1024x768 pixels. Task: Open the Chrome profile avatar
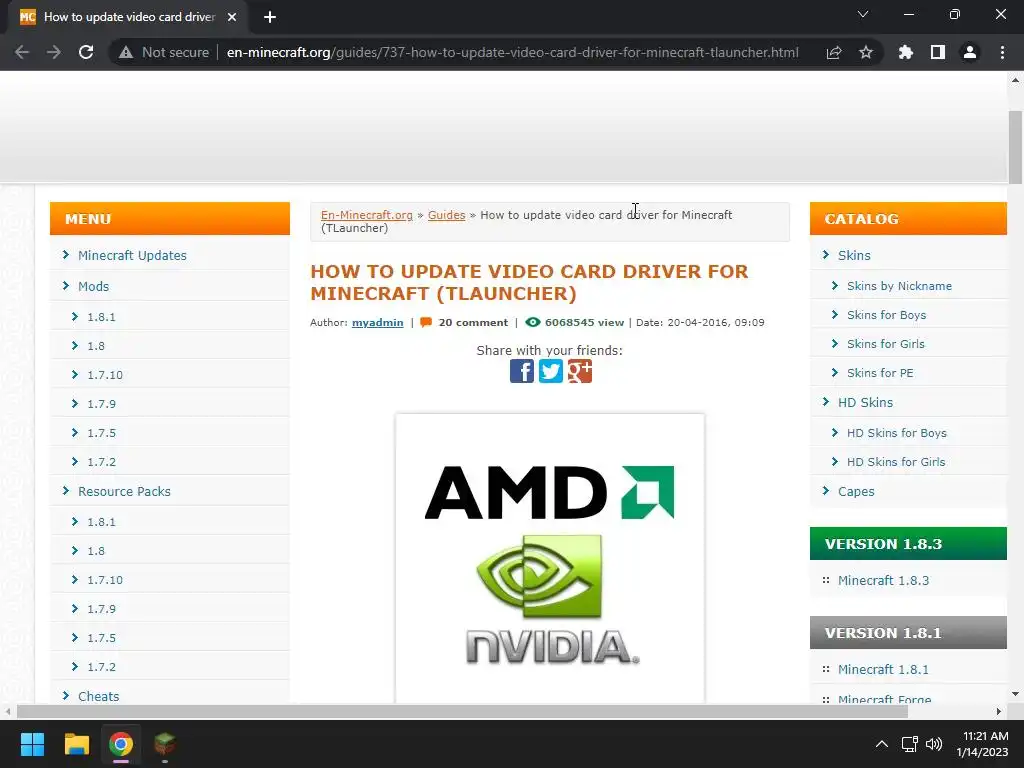pyautogui.click(x=970, y=52)
